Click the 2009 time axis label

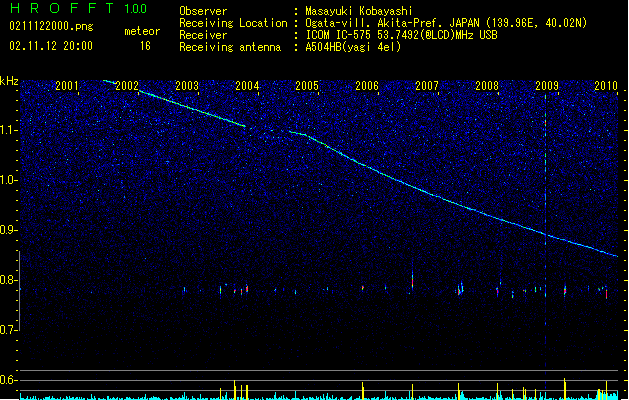547,85
